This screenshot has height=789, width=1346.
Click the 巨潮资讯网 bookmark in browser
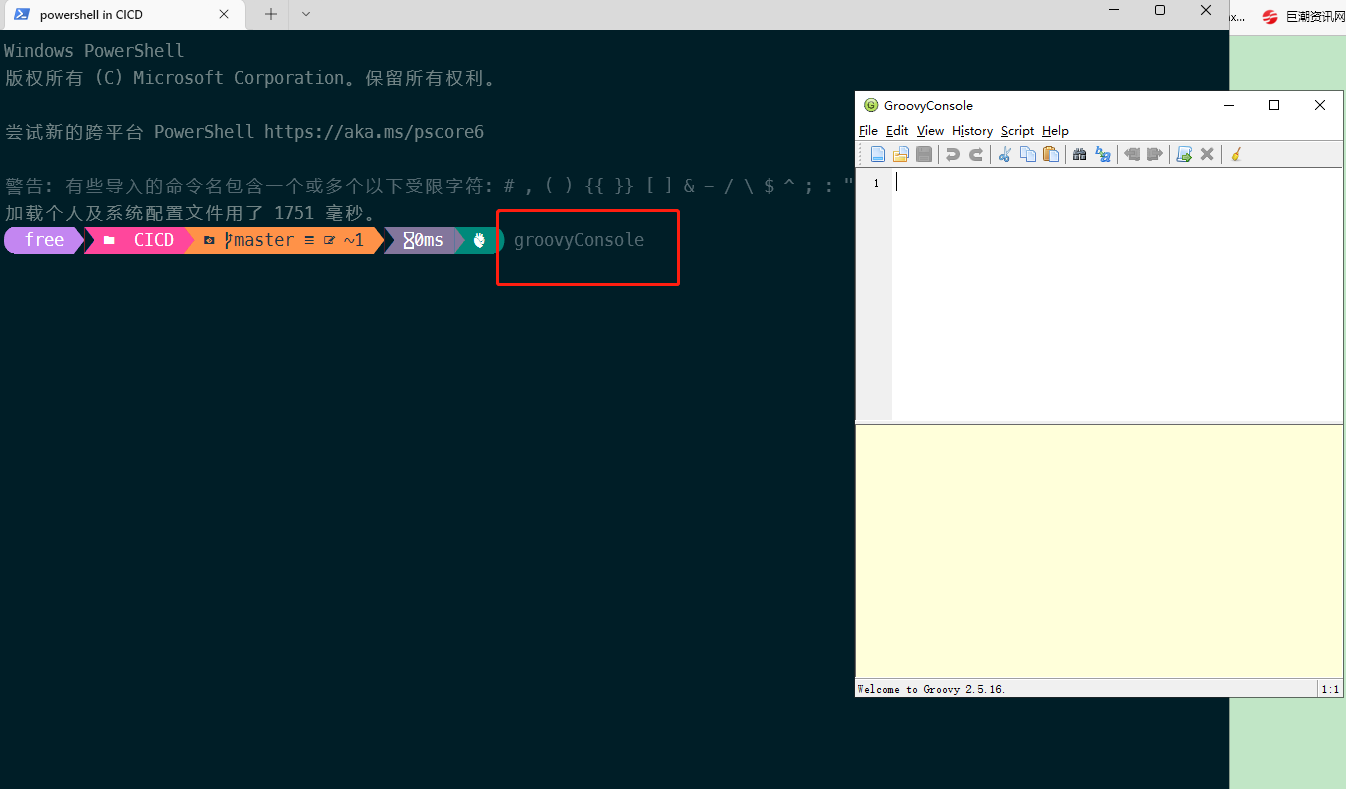(x=1304, y=17)
